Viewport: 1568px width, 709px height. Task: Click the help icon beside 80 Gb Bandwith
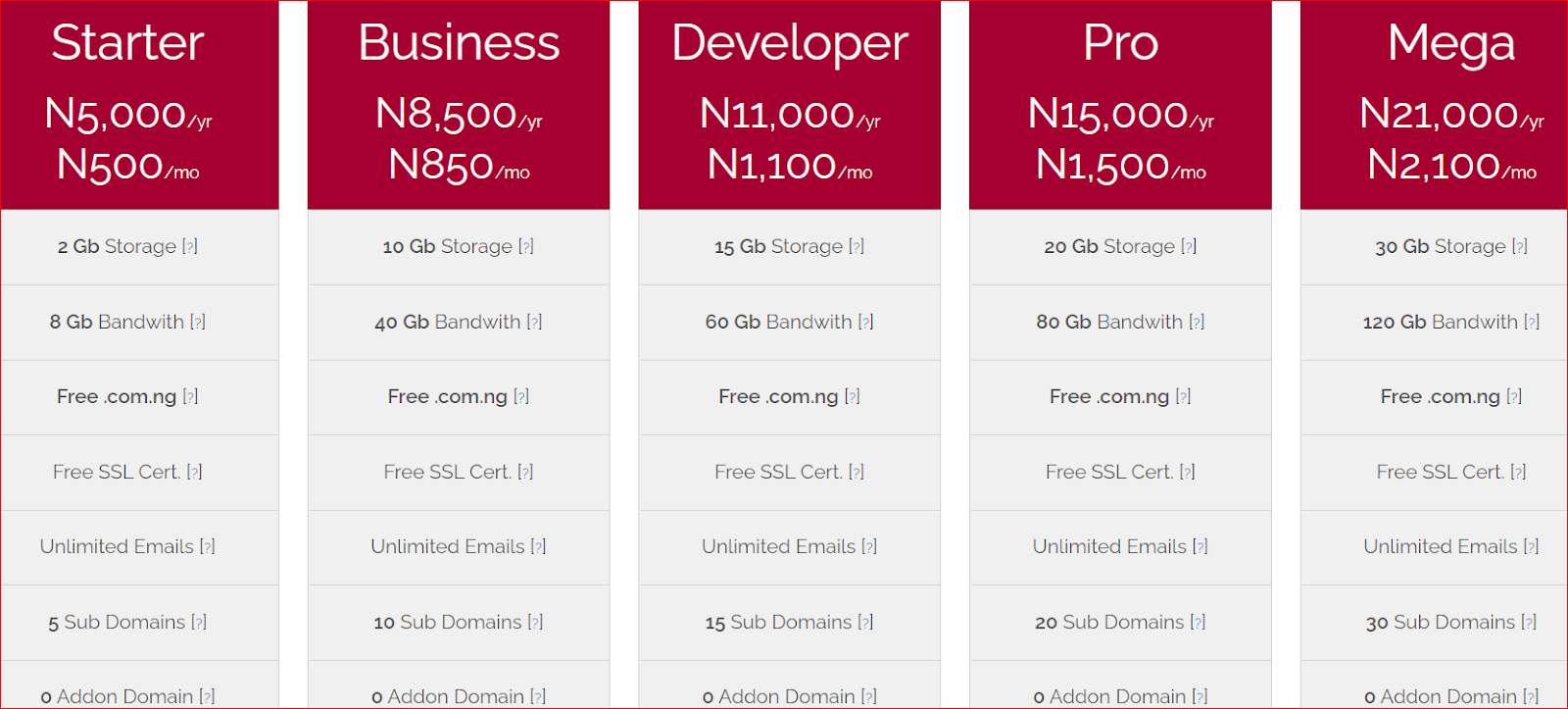pos(1197,322)
